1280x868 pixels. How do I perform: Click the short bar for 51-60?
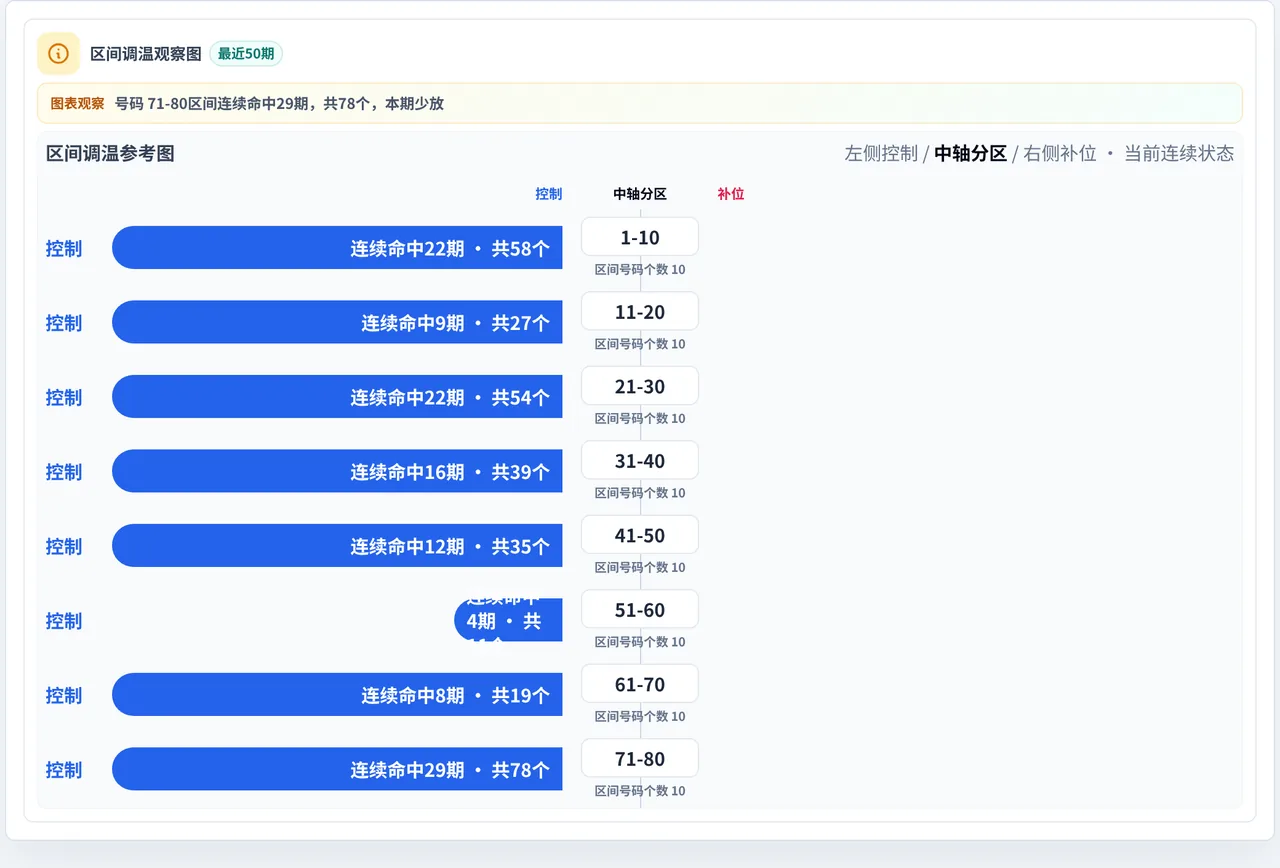508,620
